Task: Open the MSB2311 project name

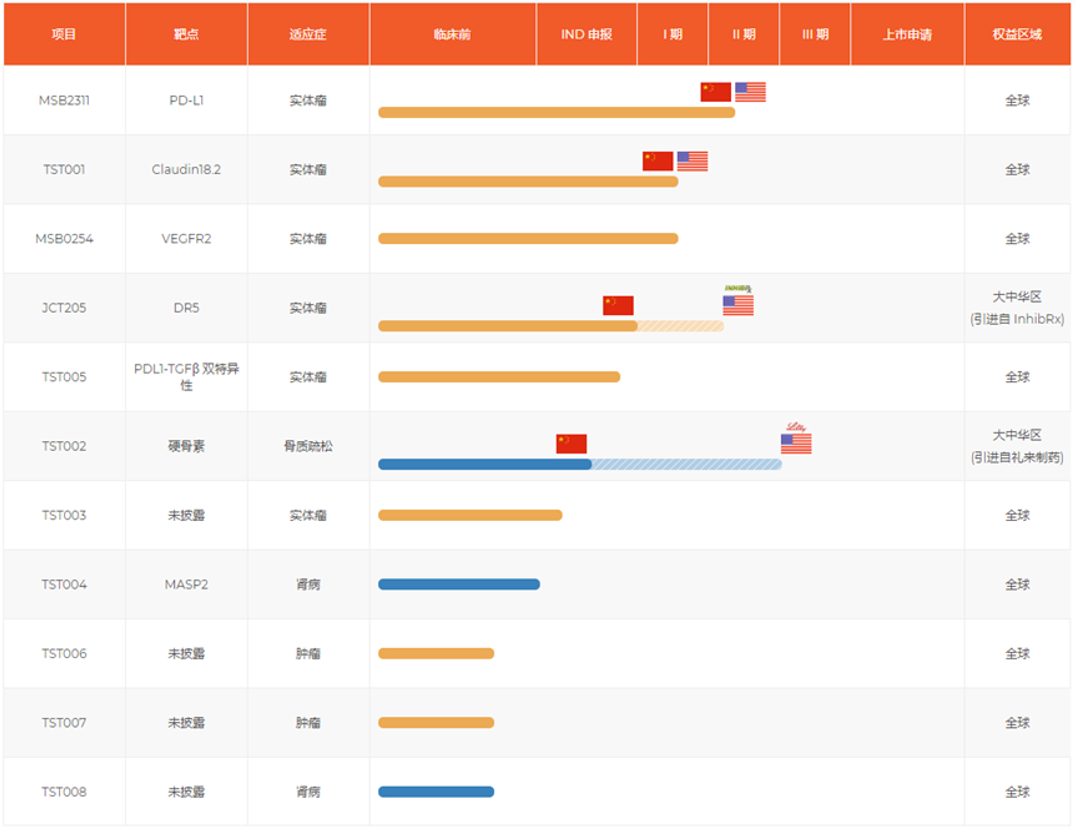Action: click(x=64, y=100)
